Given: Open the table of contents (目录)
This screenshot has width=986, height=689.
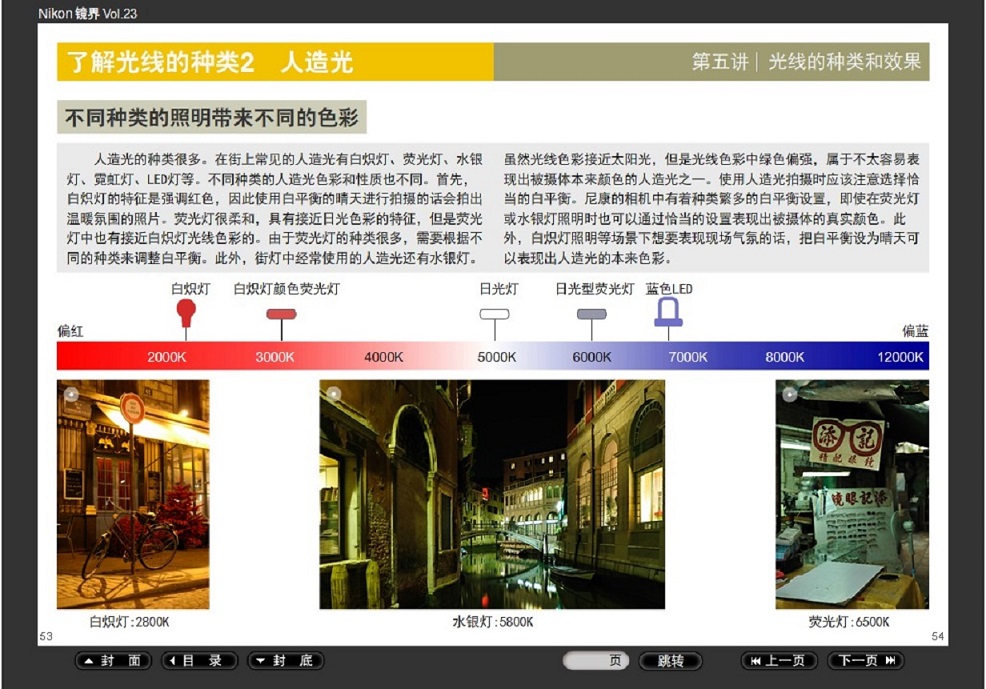Looking at the screenshot, I should click(x=199, y=661).
